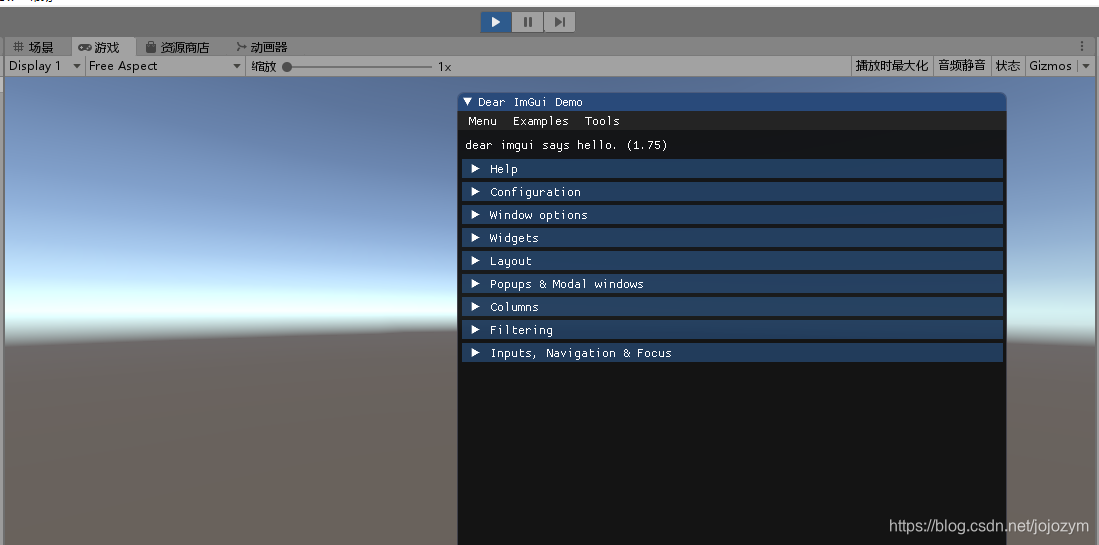This screenshot has height=545, width=1099.
Task: Toggle 音频静音 (Mute Audio)
Action: tap(962, 66)
